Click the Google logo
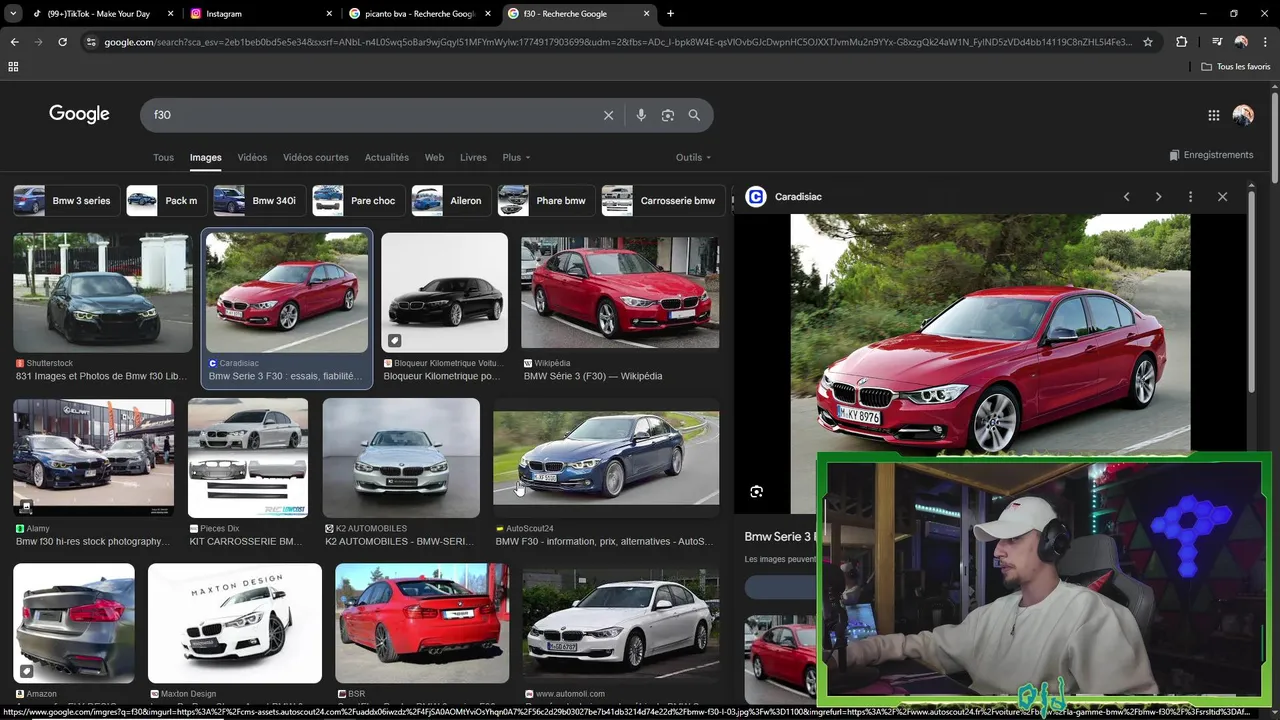Screen dimensions: 1280x720 [79, 114]
